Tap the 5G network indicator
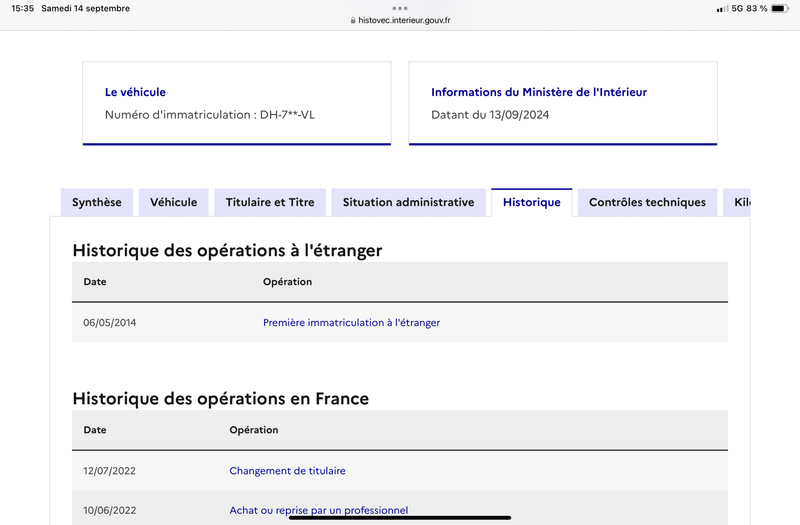Image resolution: width=800 pixels, height=525 pixels. tap(737, 8)
